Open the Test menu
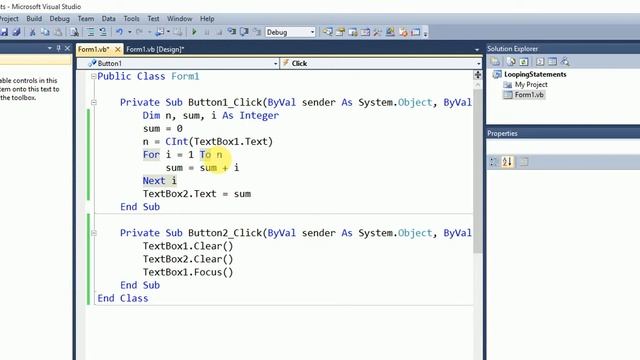 coord(153,19)
